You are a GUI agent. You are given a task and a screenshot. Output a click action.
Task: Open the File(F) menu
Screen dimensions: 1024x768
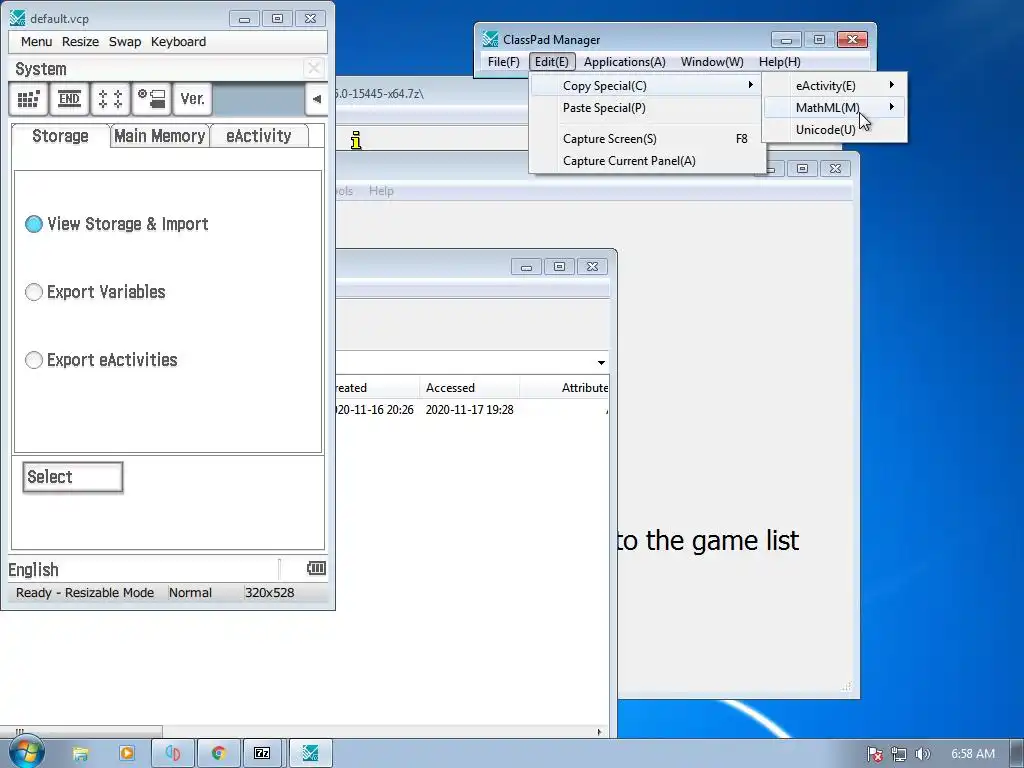point(504,61)
